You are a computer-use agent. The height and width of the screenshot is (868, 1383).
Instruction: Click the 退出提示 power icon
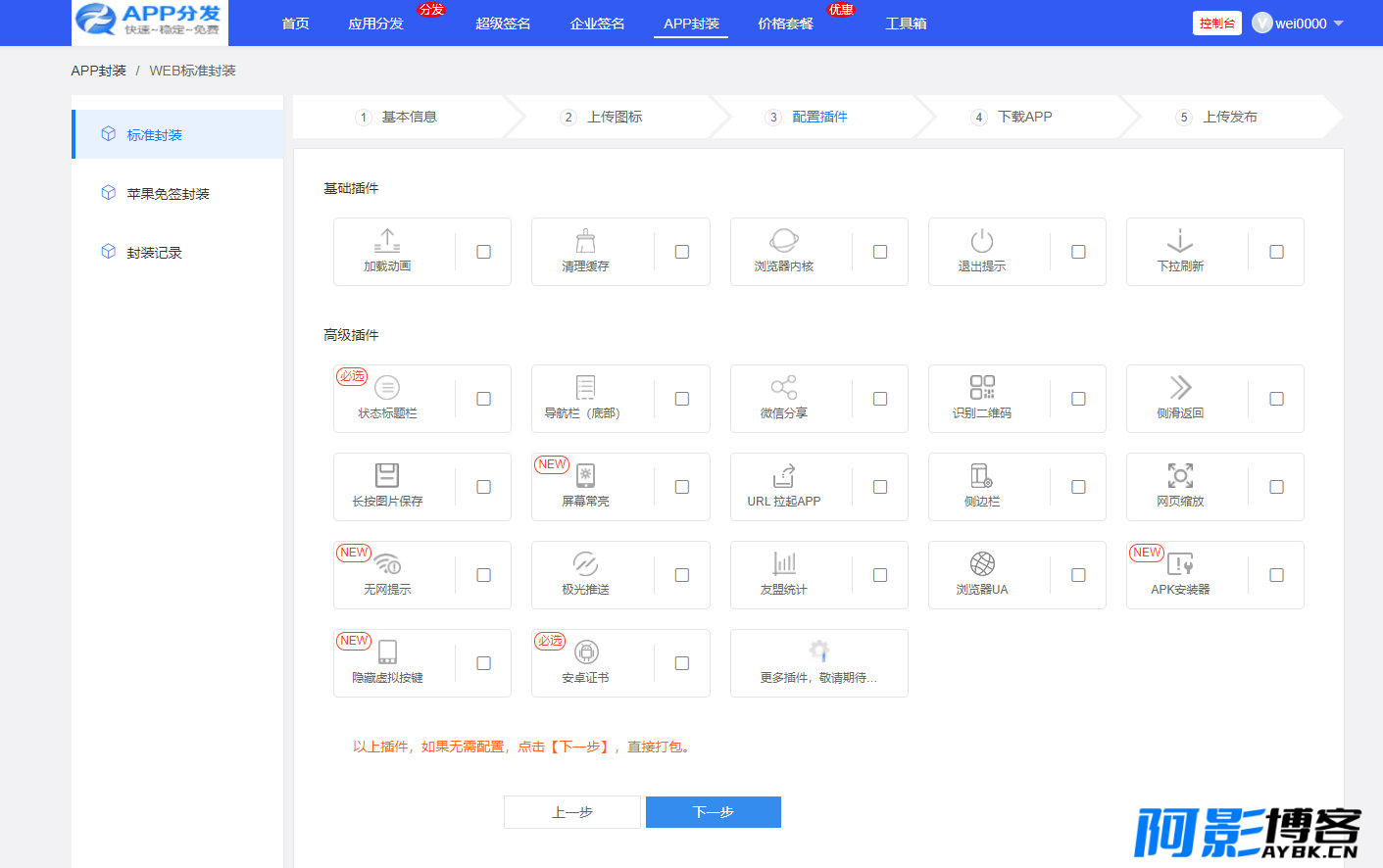coord(982,241)
